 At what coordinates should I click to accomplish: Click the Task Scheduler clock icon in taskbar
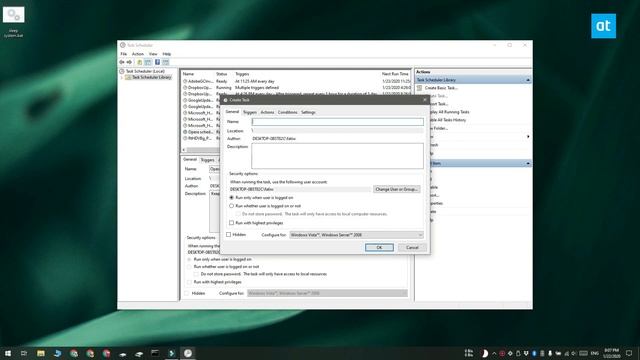[x=188, y=353]
